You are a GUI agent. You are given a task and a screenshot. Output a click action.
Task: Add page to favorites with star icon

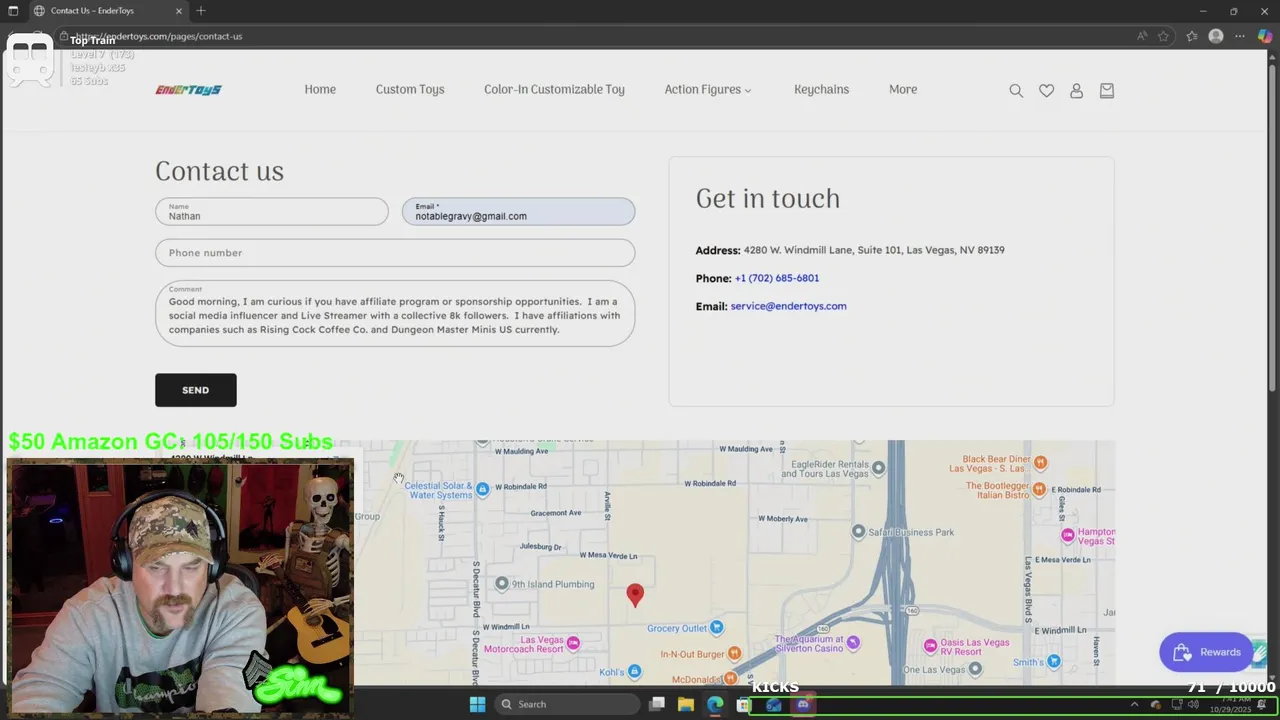click(1163, 36)
